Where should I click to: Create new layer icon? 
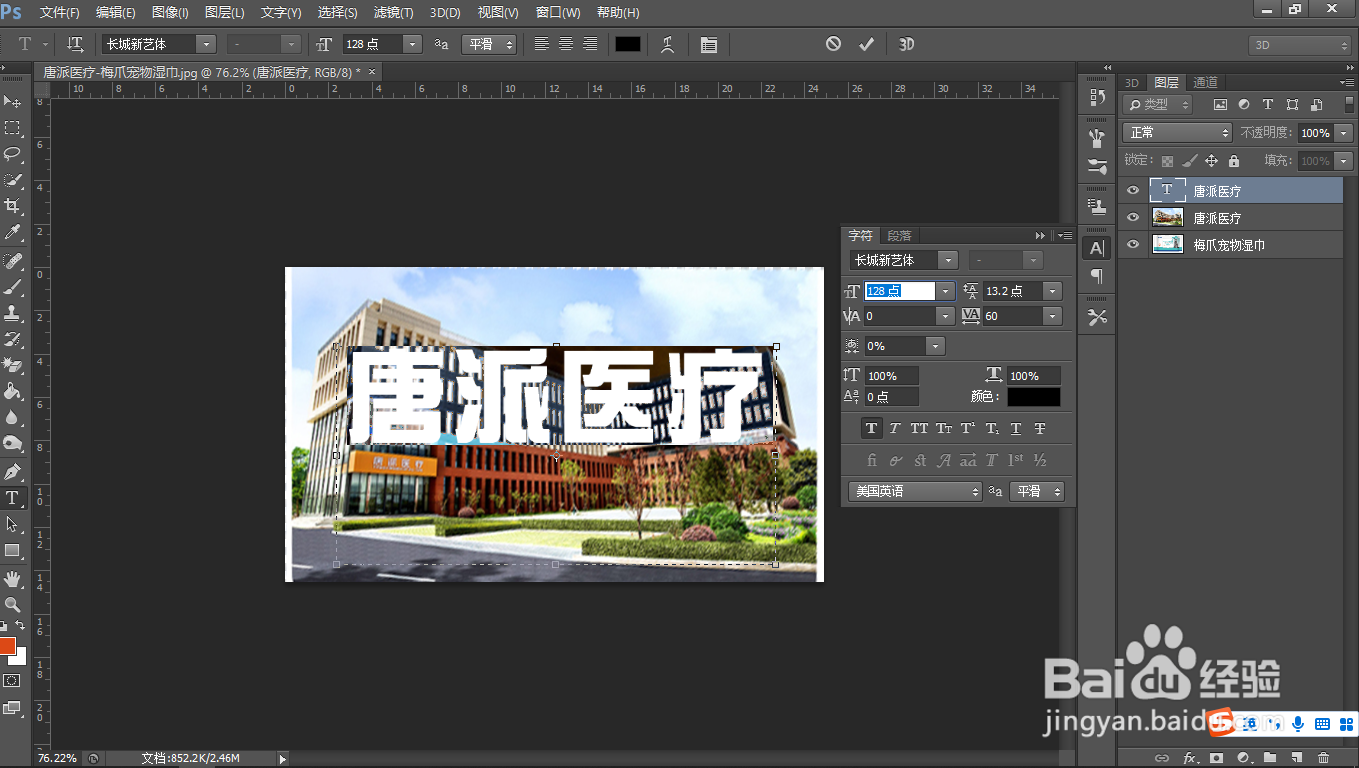1296,758
